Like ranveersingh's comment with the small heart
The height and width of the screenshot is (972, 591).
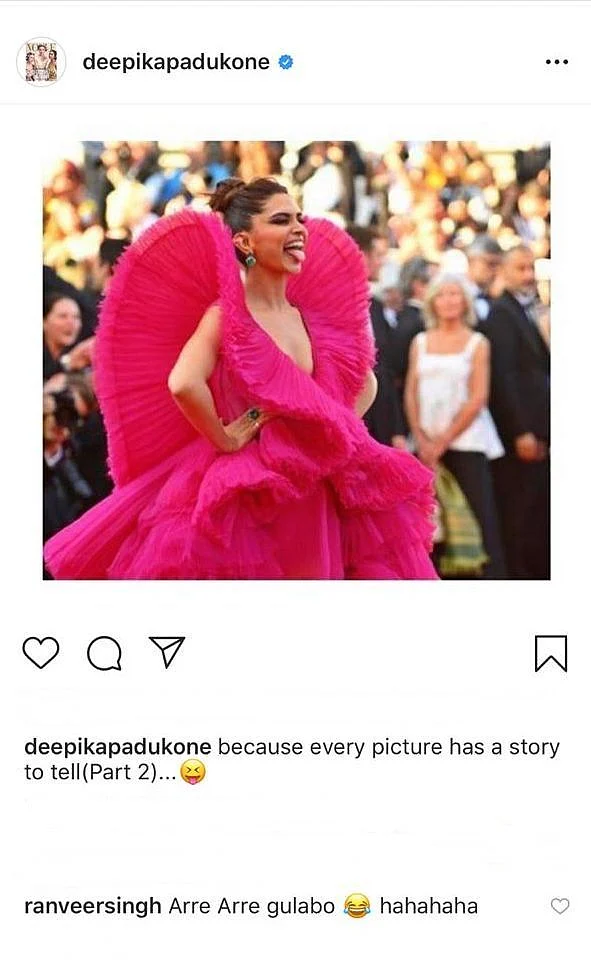click(560, 906)
